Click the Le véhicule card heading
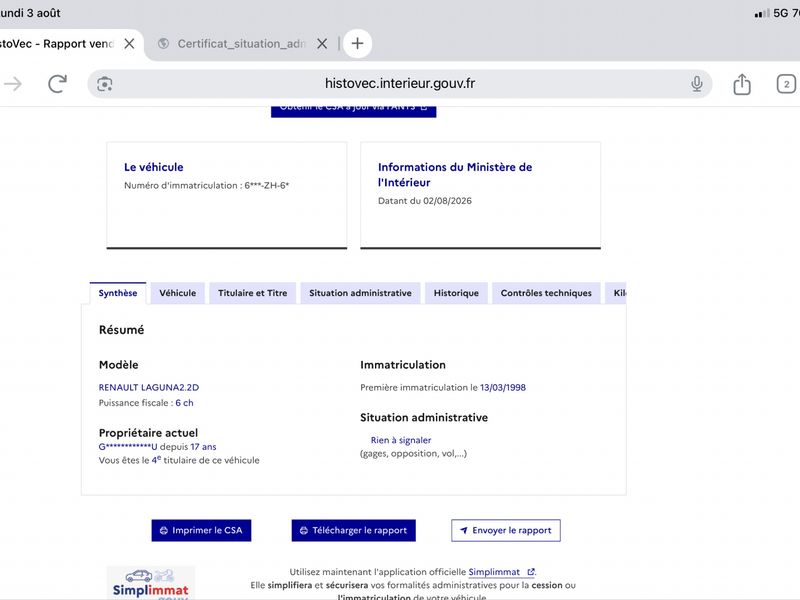 (x=154, y=167)
